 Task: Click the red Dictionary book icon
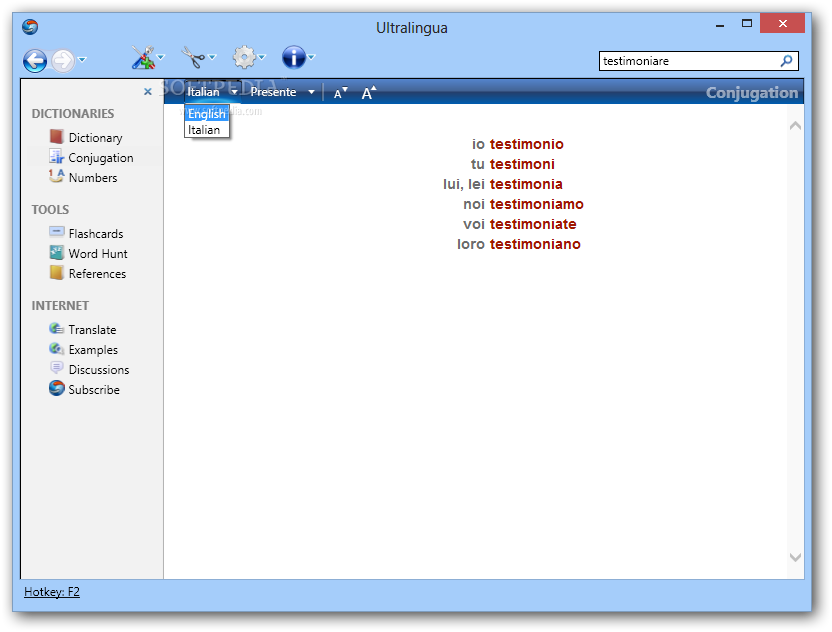pyautogui.click(x=56, y=137)
